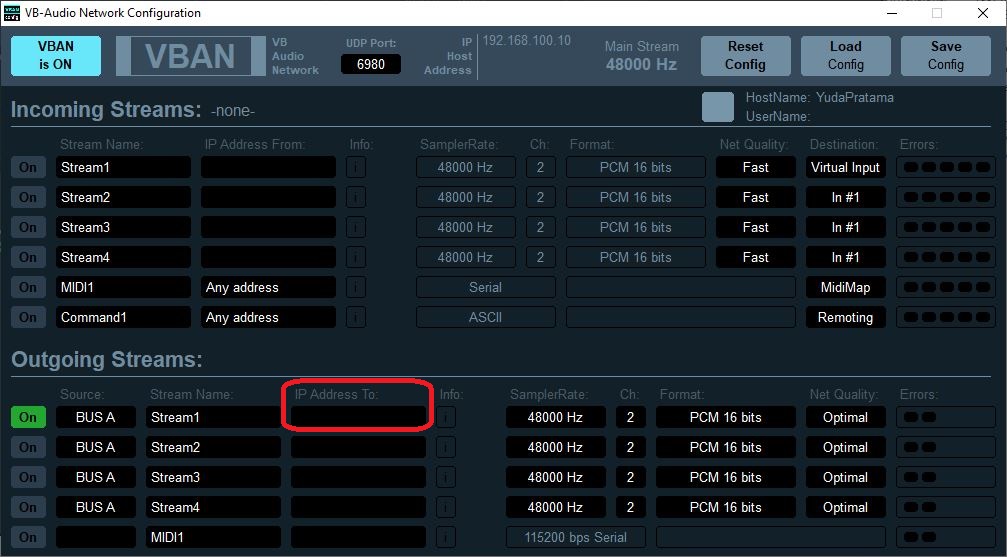1007x557 pixels.
Task: Open info icon for incoming Stream1
Action: pos(356,167)
